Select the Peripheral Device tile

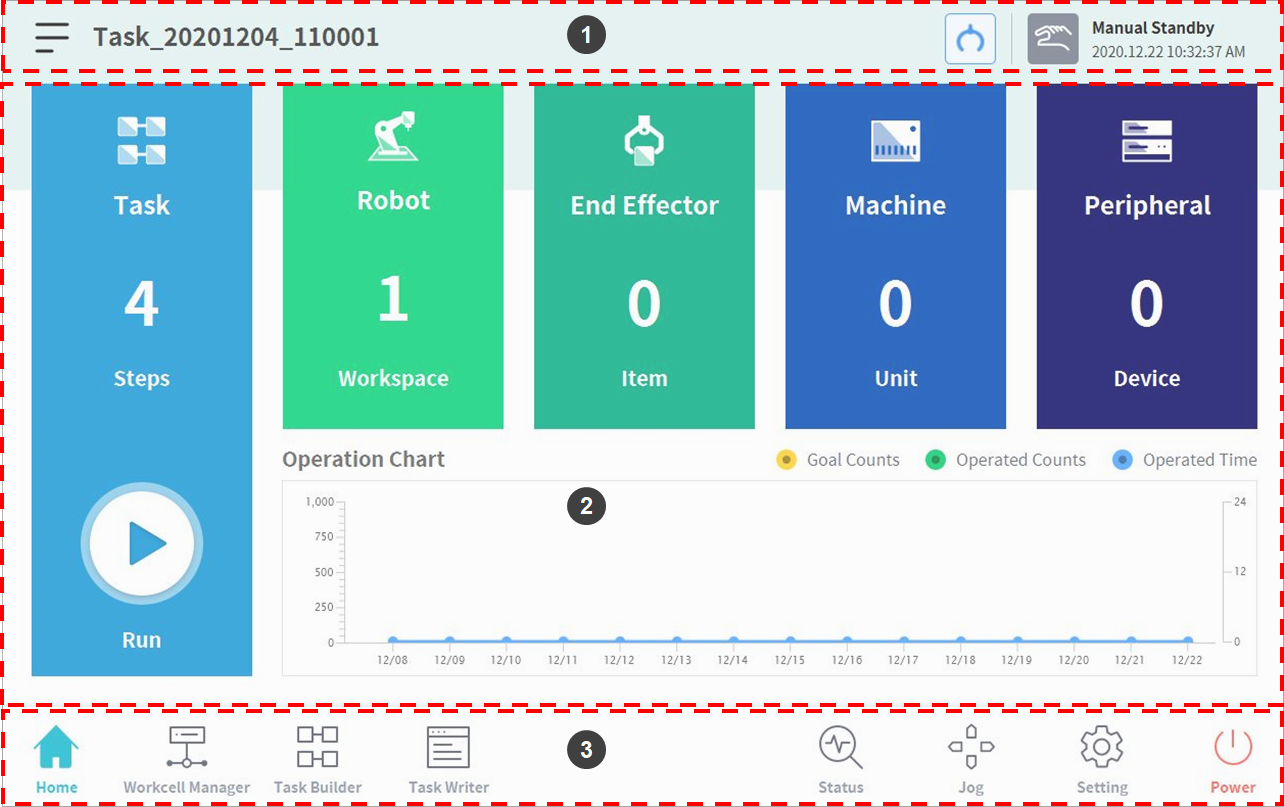point(1146,256)
